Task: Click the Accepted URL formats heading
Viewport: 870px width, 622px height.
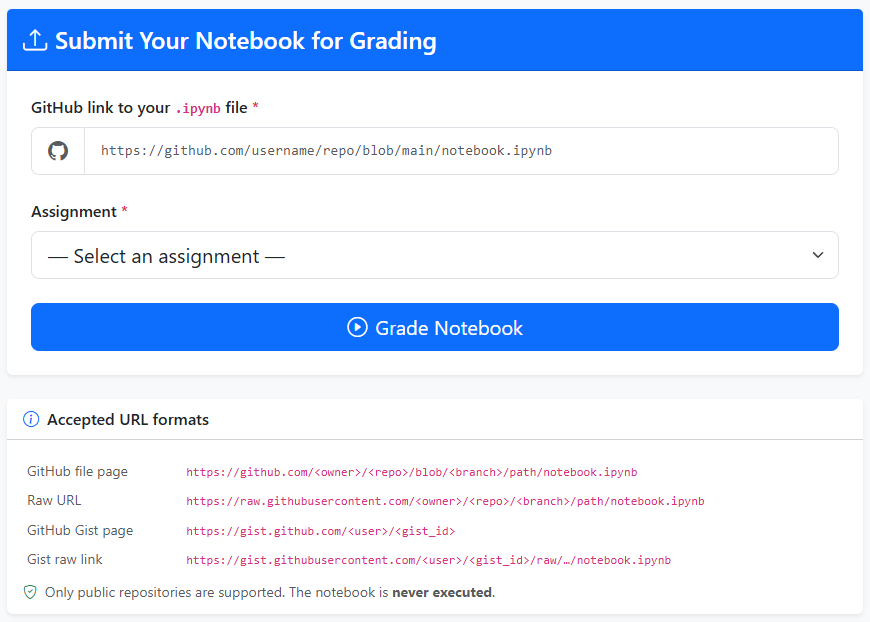Action: coord(128,420)
